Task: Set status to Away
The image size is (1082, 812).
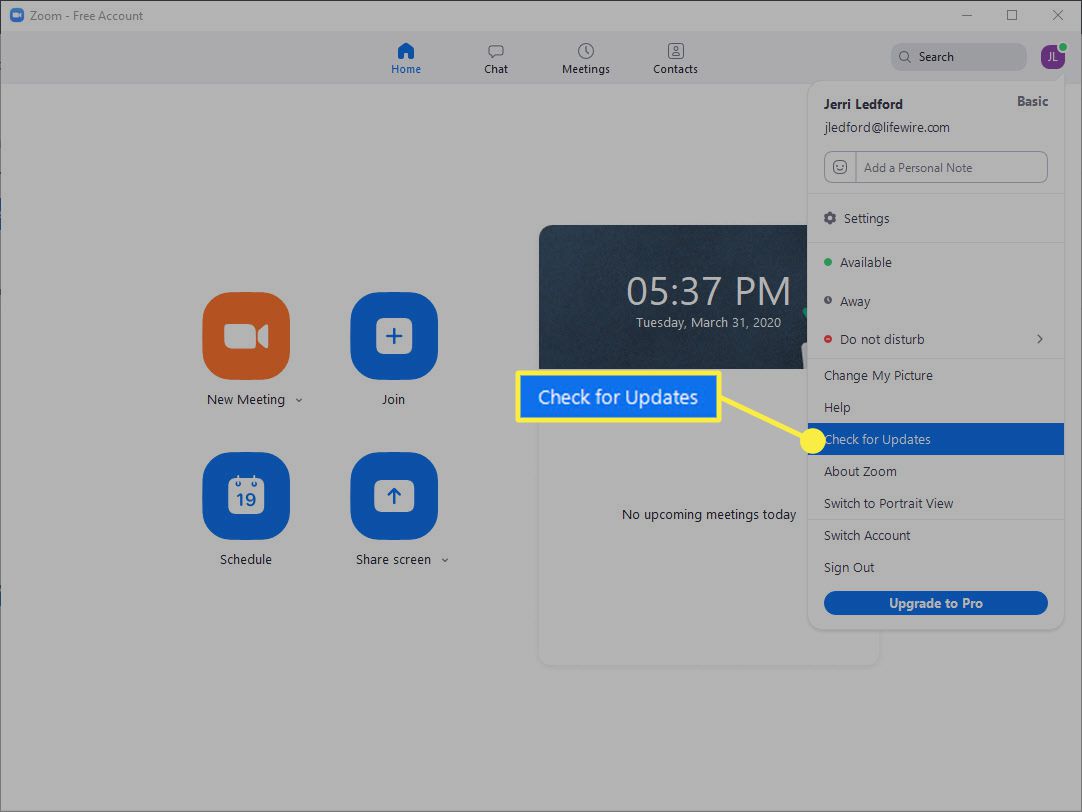Action: click(x=854, y=302)
